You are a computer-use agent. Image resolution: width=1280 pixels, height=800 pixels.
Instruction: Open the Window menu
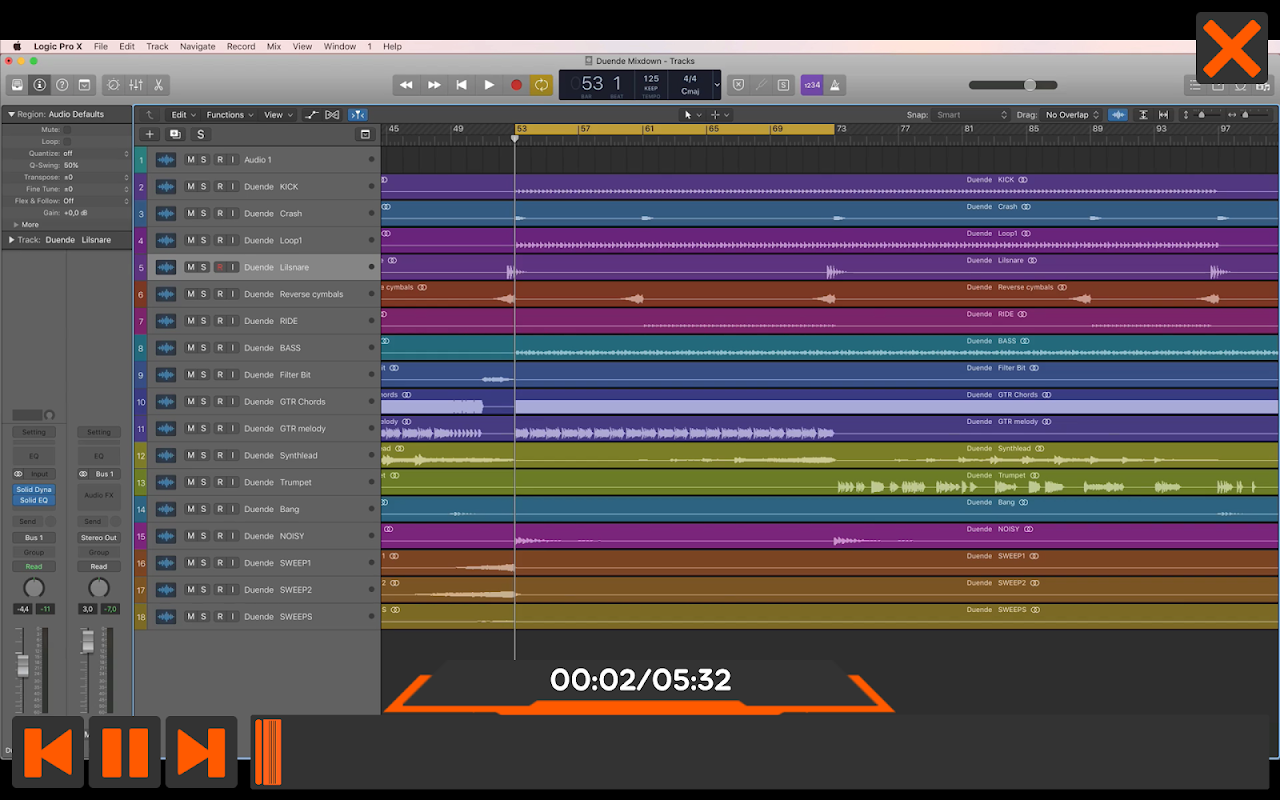pos(340,46)
